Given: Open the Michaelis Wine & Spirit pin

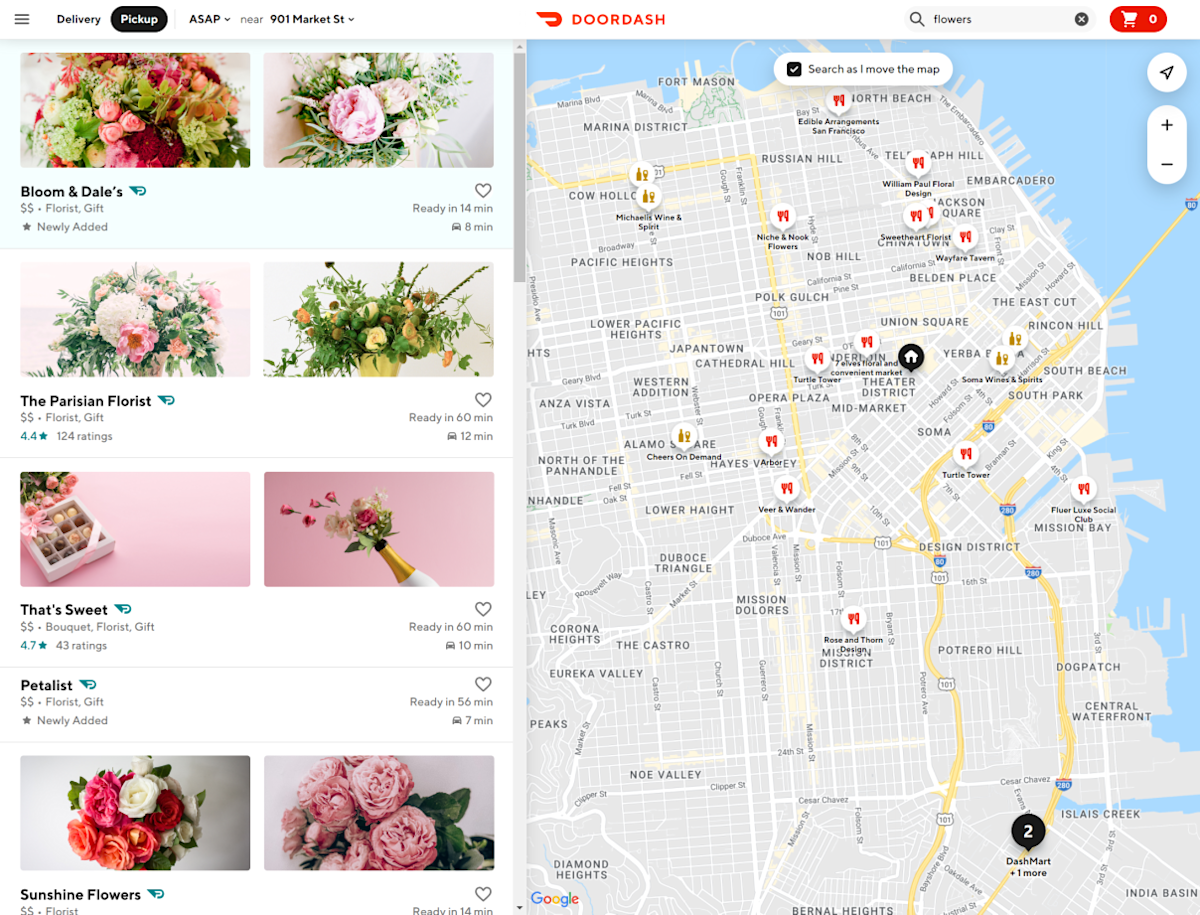Looking at the screenshot, I should (x=648, y=196).
